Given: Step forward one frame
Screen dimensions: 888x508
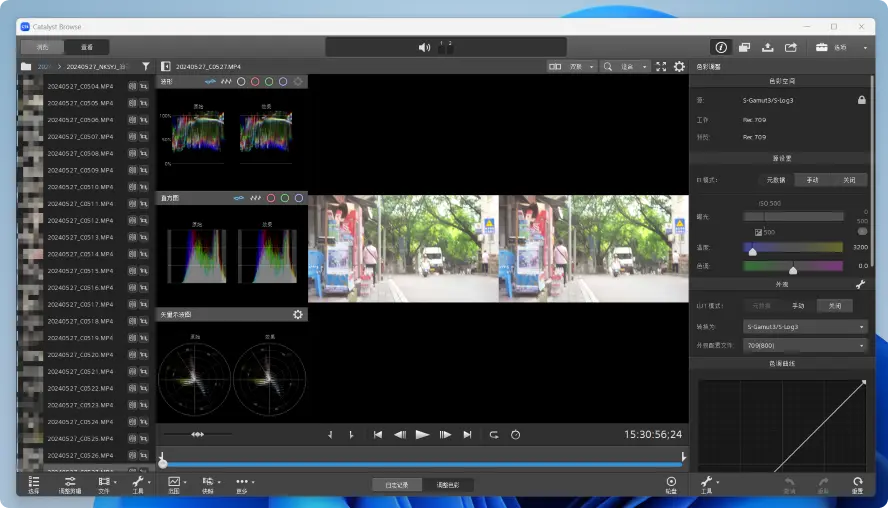Looking at the screenshot, I should click(445, 434).
